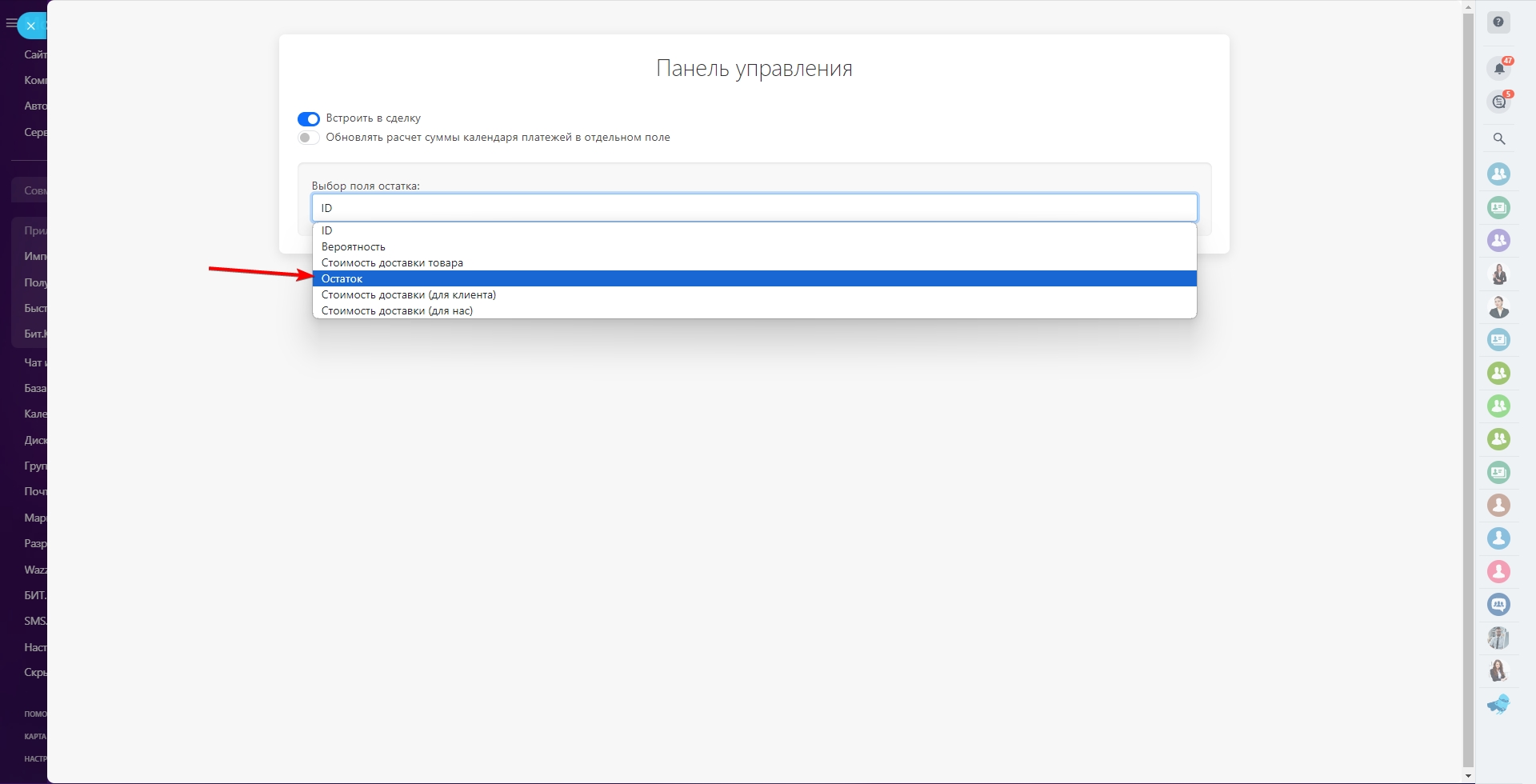1536x784 pixels.
Task: Open notifications bell with 47 badge
Action: pos(1499,69)
